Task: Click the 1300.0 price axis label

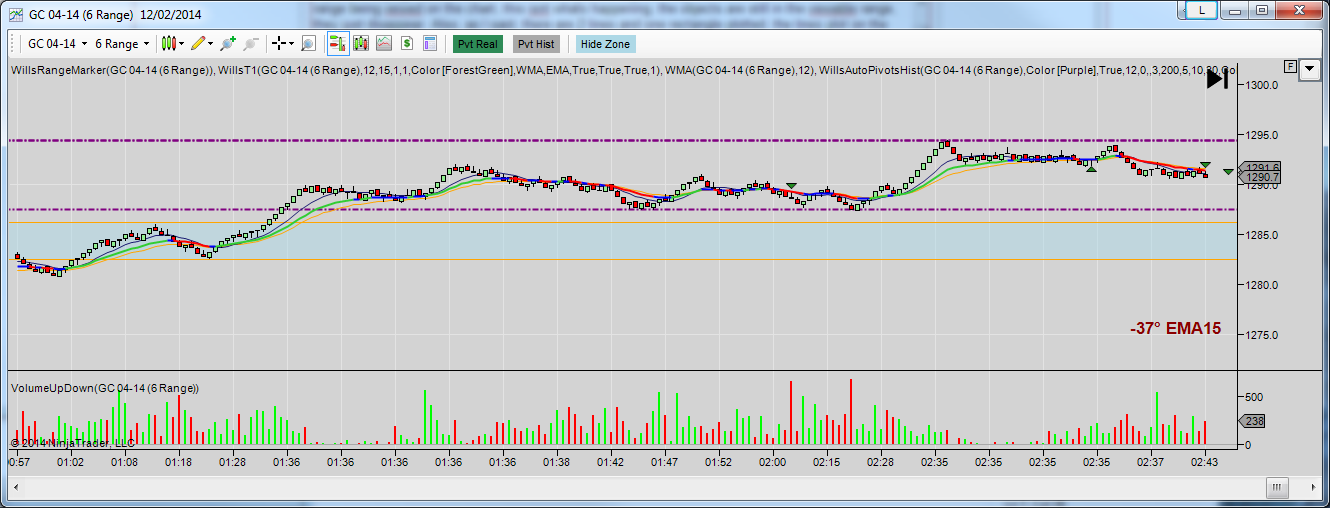Action: pyautogui.click(x=1261, y=85)
